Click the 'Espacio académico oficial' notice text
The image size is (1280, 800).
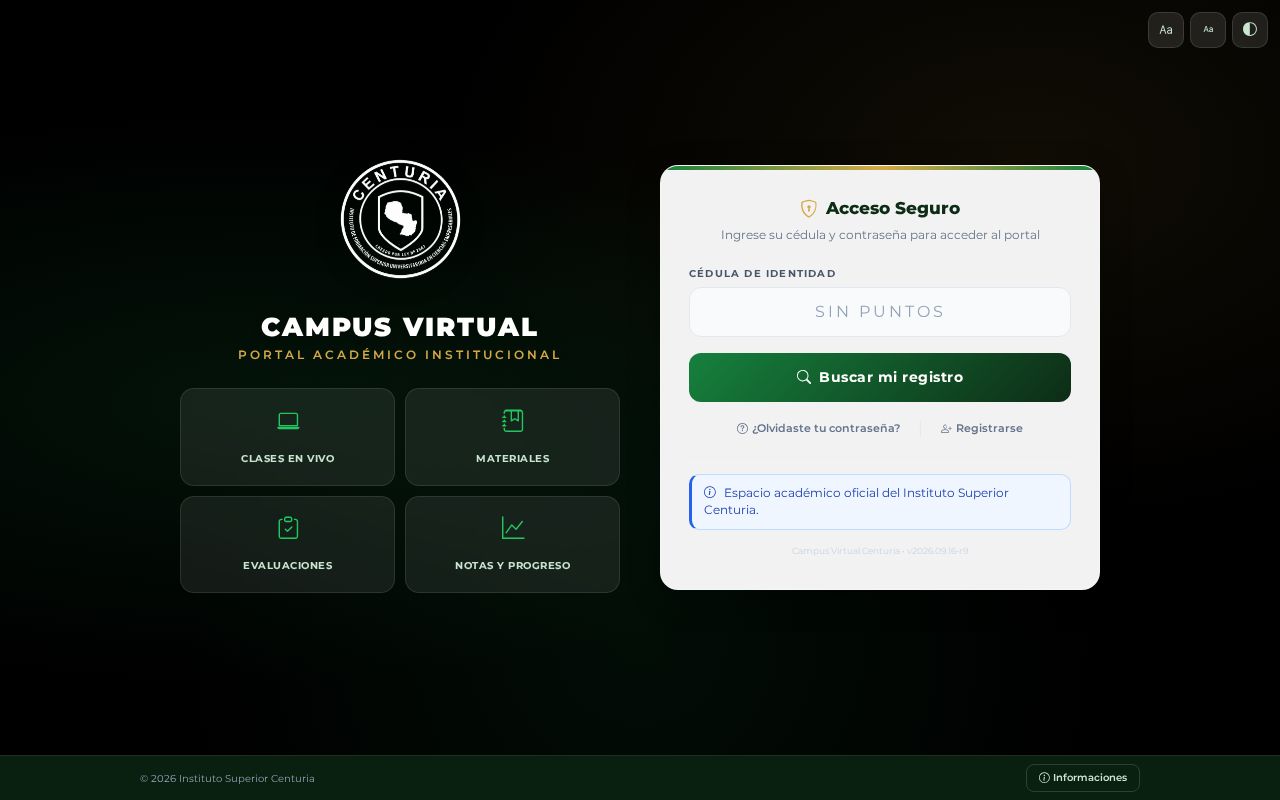[x=856, y=501]
